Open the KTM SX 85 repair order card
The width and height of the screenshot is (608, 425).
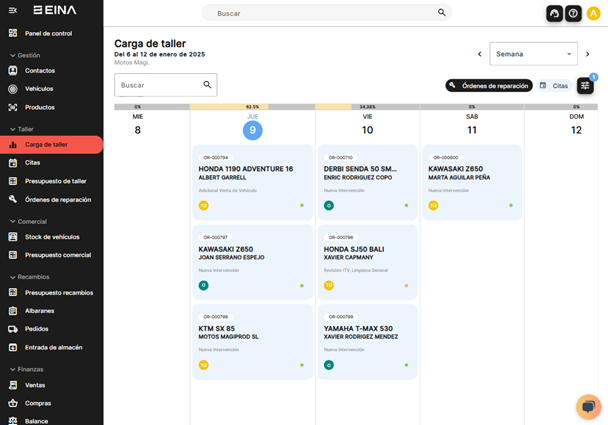(x=252, y=342)
